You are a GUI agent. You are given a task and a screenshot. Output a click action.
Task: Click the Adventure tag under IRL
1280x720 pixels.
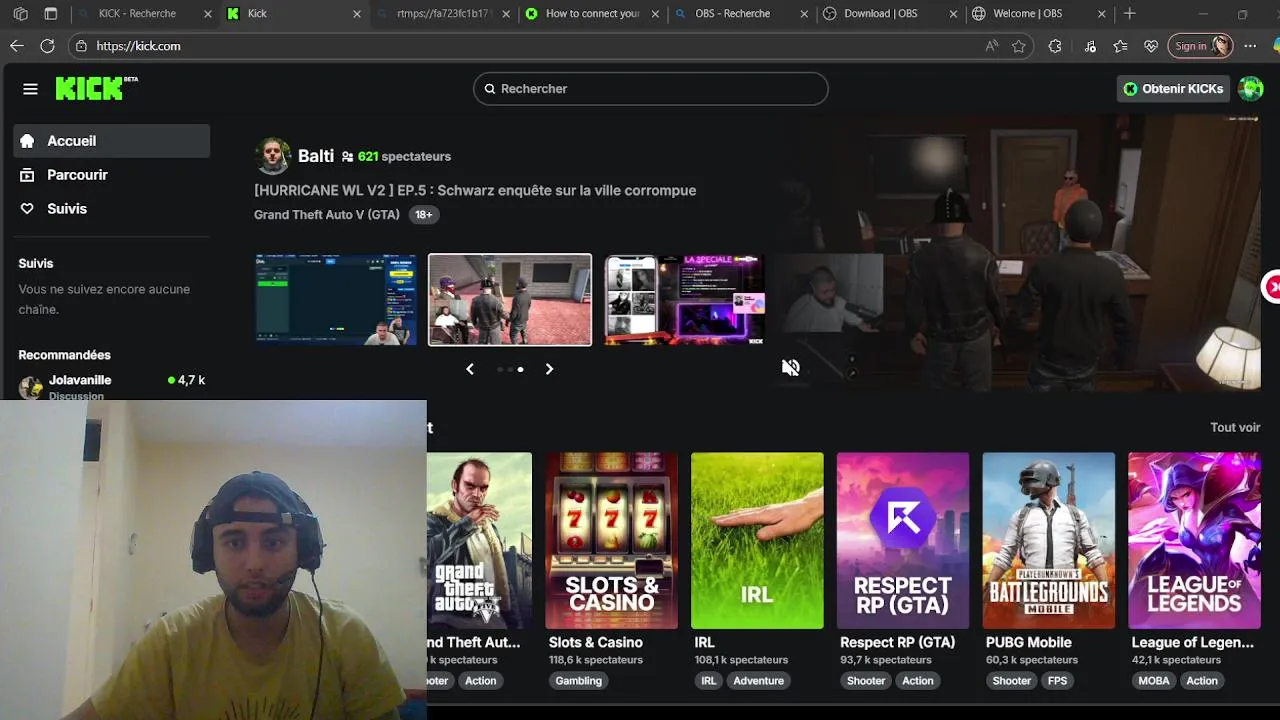(x=759, y=681)
